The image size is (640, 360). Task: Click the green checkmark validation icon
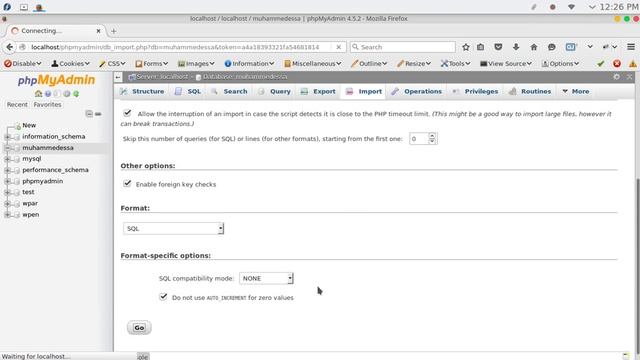point(600,64)
